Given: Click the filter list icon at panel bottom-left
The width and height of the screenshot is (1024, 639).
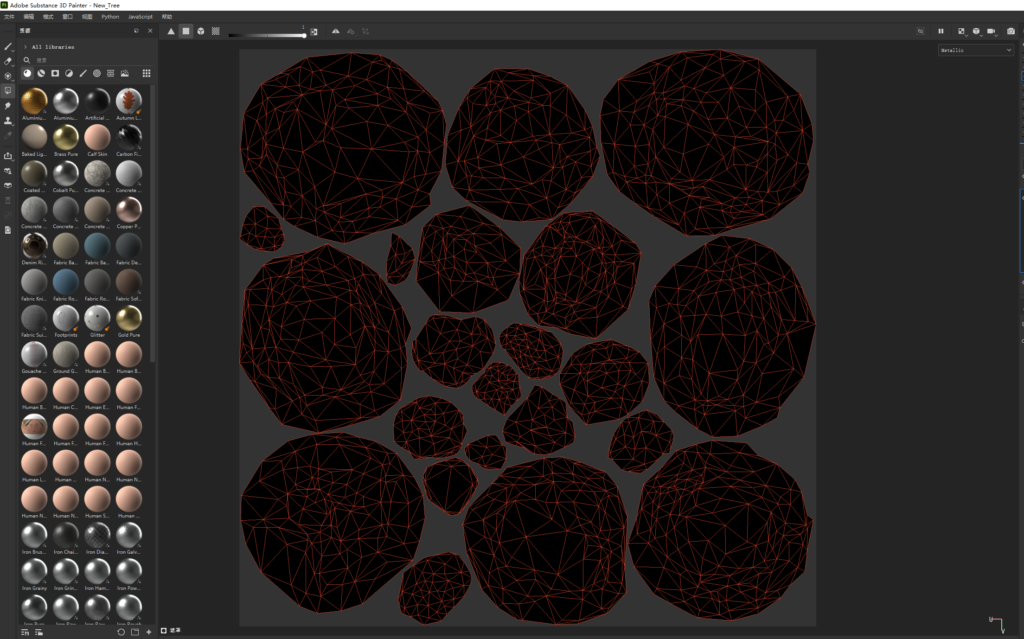Looking at the screenshot, I should point(25,632).
